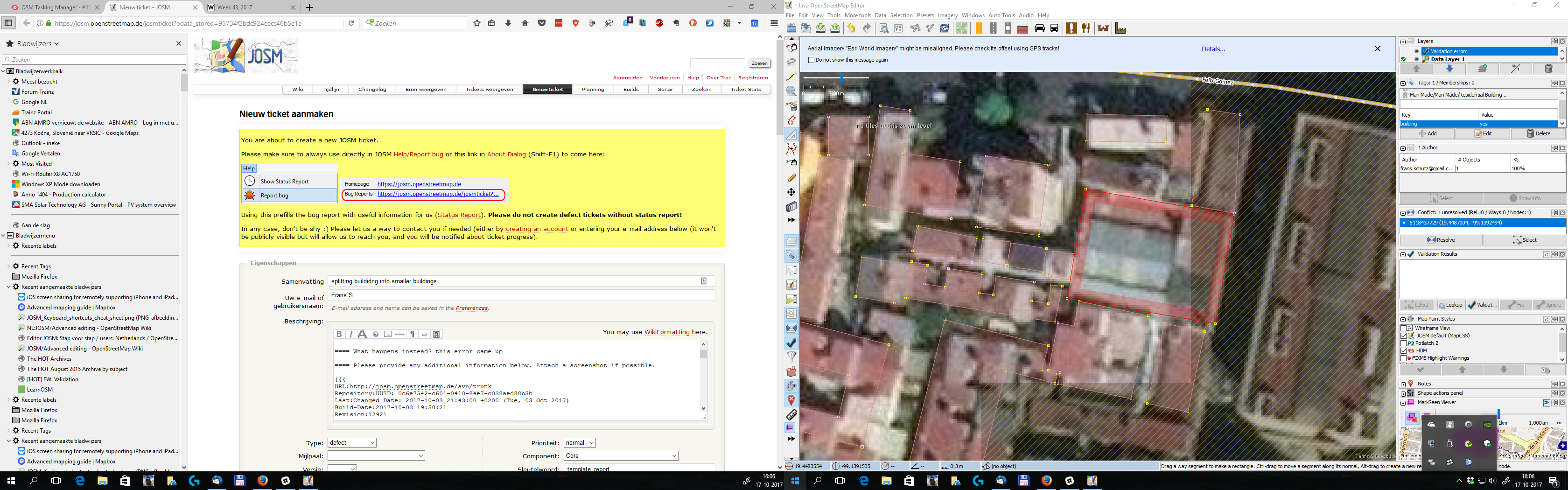
Task: Click the fork and spoon preset icon
Action: 1086,28
